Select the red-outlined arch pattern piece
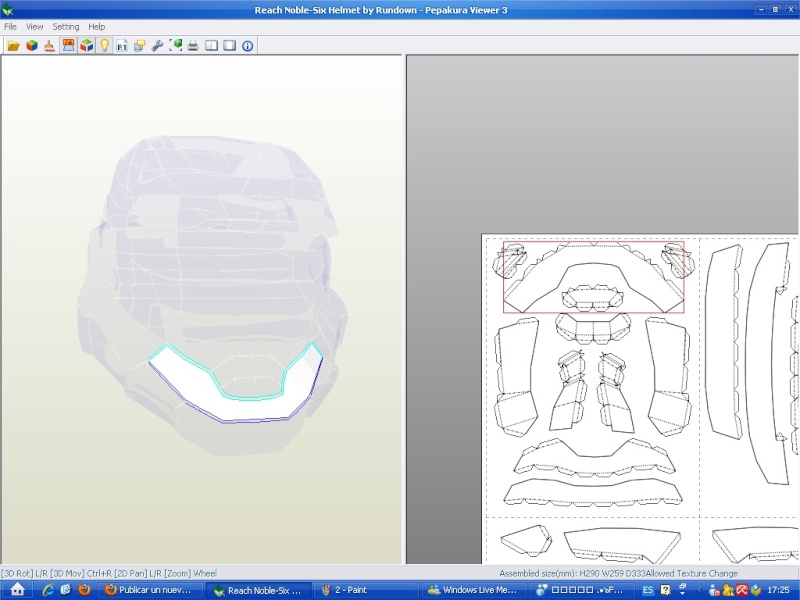The height and width of the screenshot is (600, 800). 593,277
